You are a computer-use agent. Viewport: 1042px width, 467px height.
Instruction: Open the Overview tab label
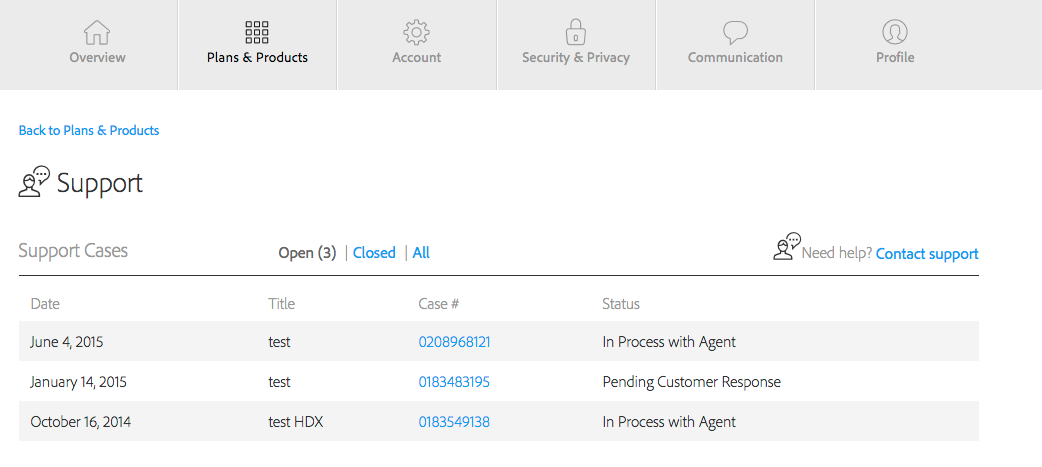[97, 58]
